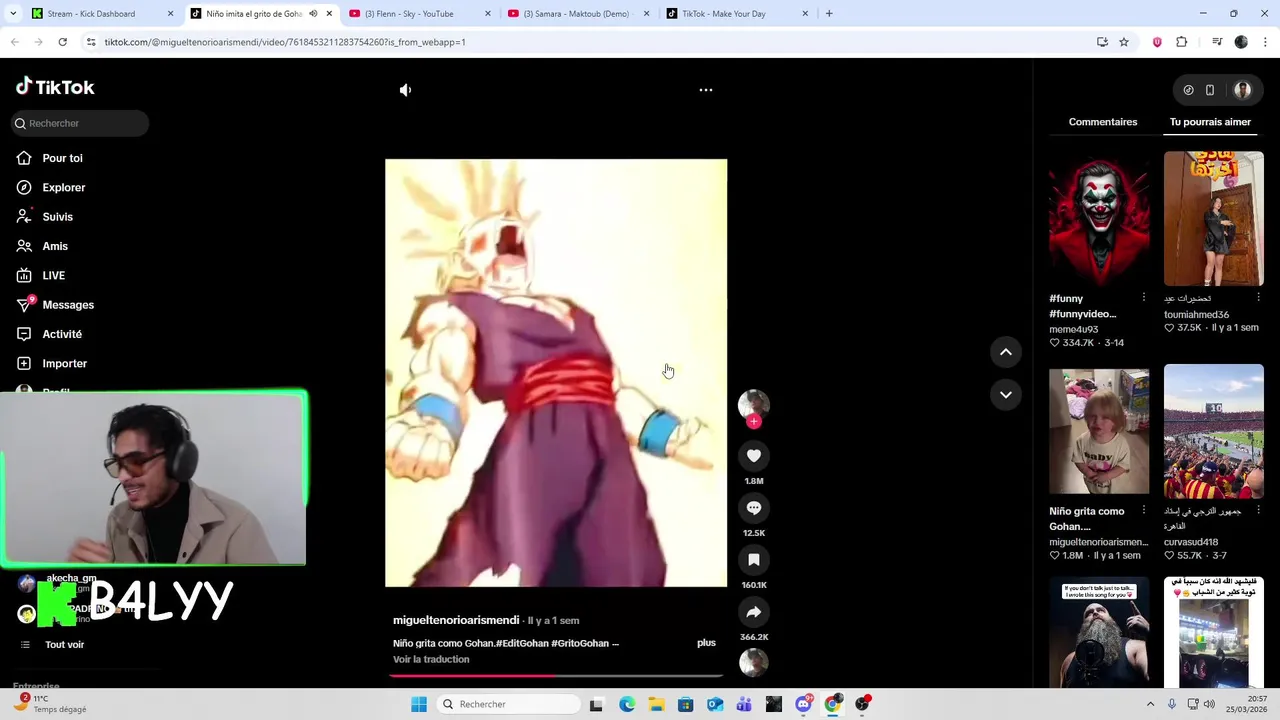Image resolution: width=1280 pixels, height=720 pixels.
Task: Open Activité notifications
Action: click(x=62, y=334)
